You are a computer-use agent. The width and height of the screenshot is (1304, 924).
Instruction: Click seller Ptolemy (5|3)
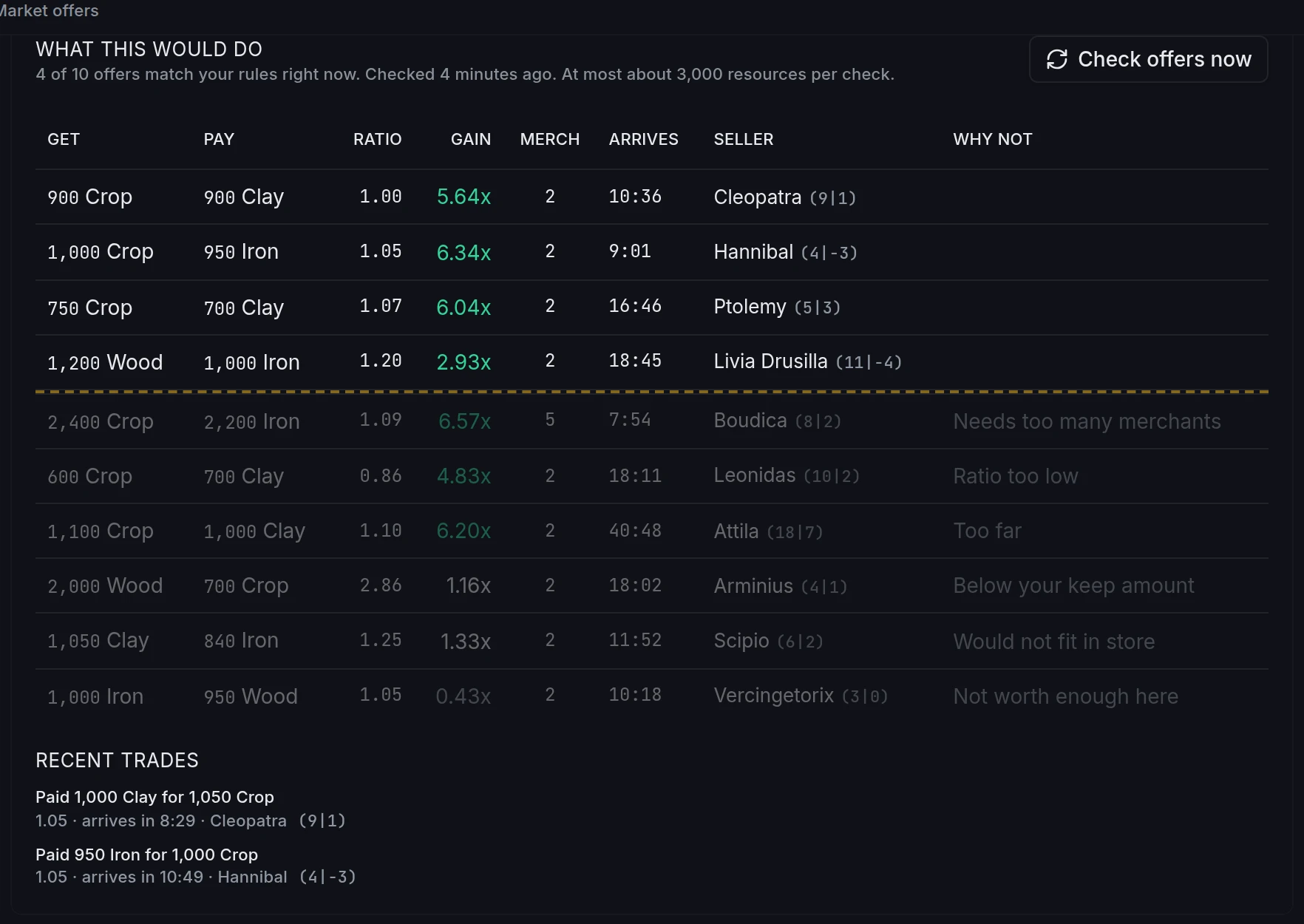tap(777, 307)
